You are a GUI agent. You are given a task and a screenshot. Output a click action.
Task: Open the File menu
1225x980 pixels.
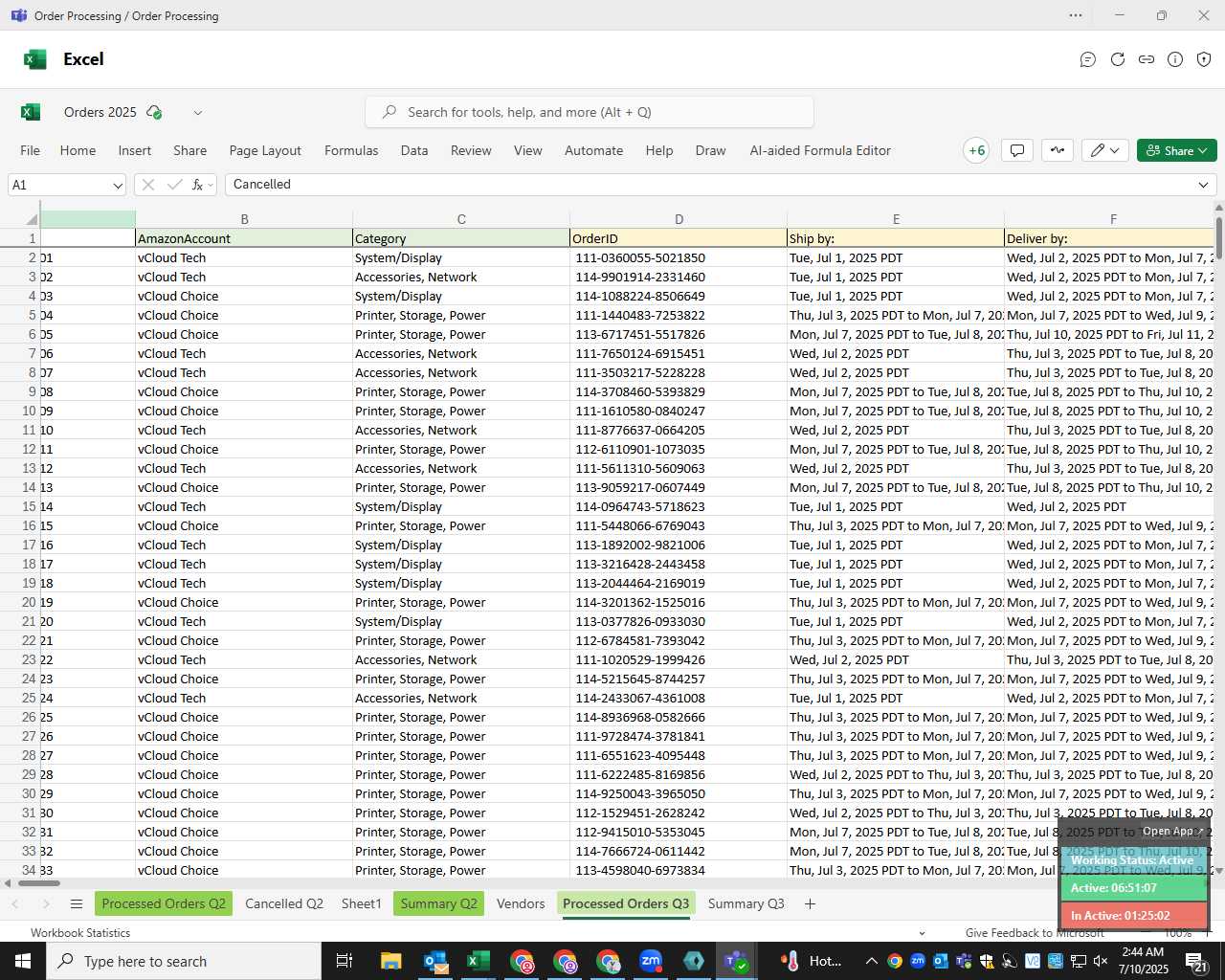coord(31,150)
